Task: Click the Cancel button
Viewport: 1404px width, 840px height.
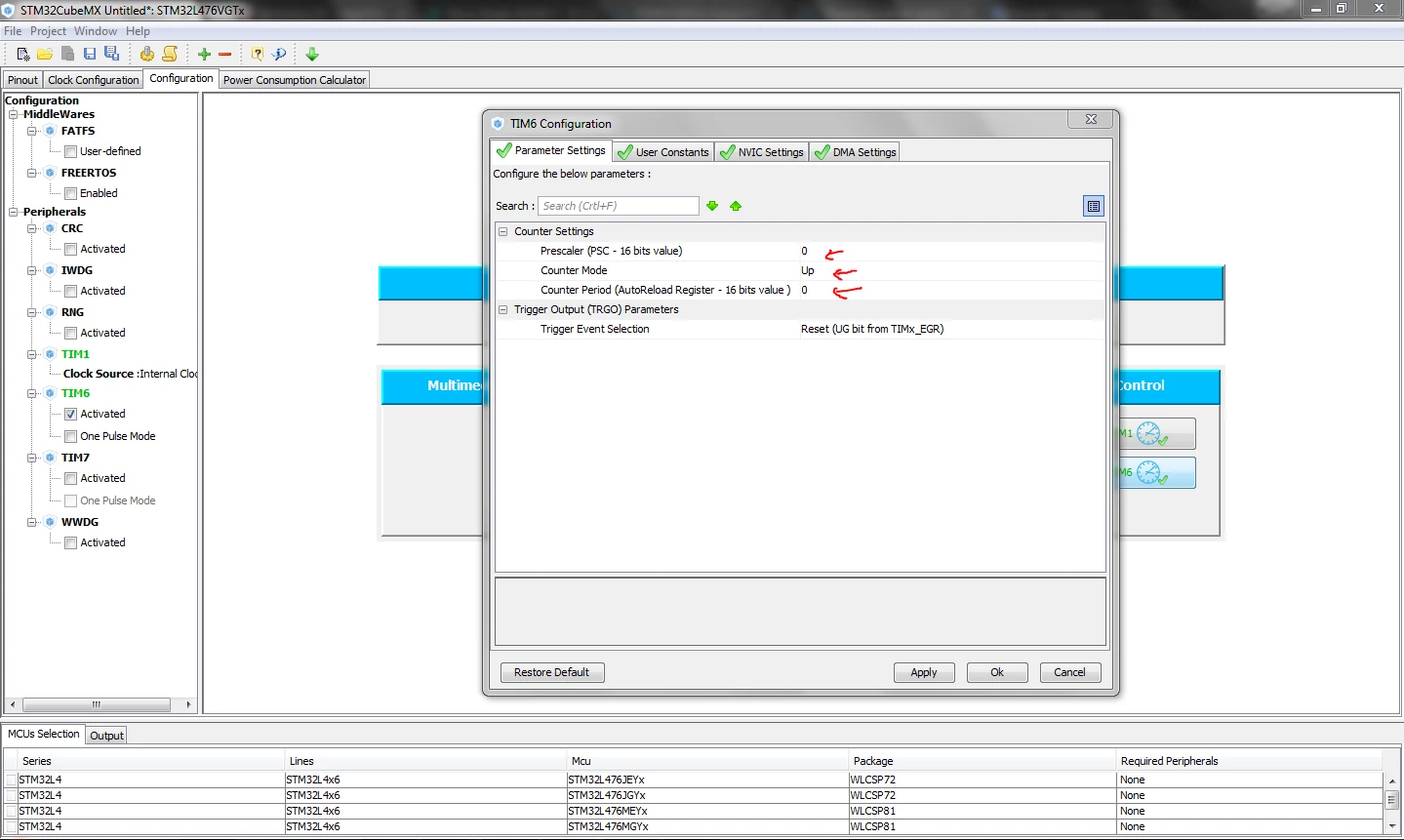Action: click(x=1070, y=672)
